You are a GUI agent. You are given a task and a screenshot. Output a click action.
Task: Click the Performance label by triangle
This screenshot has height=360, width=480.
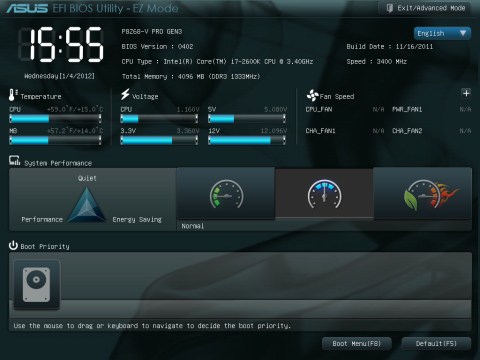[42, 219]
